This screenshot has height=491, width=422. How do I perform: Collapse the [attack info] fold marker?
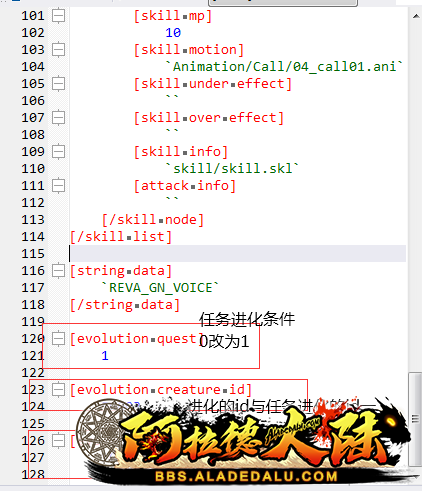tap(58, 186)
